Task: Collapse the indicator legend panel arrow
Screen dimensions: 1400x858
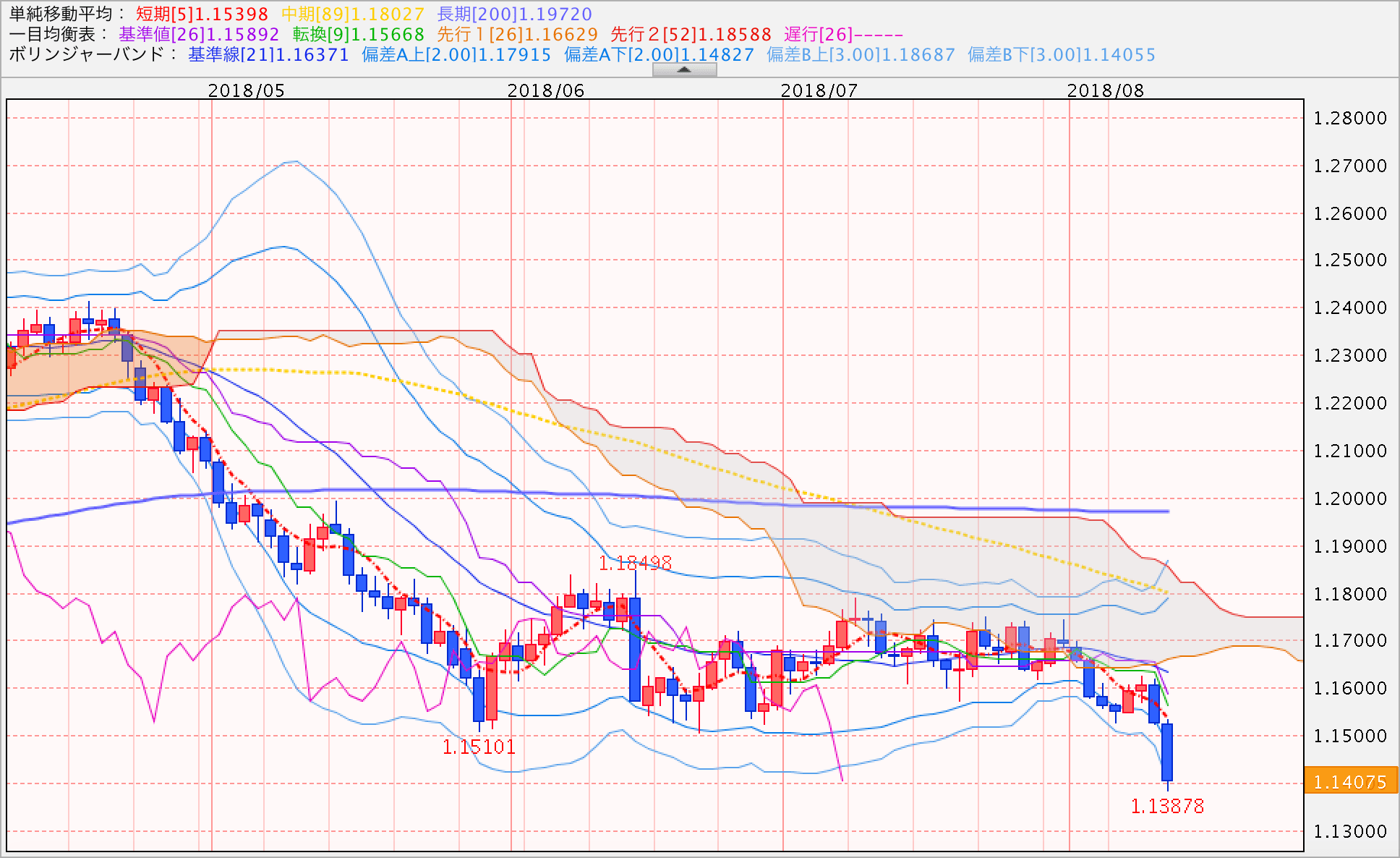Action: pos(684,69)
